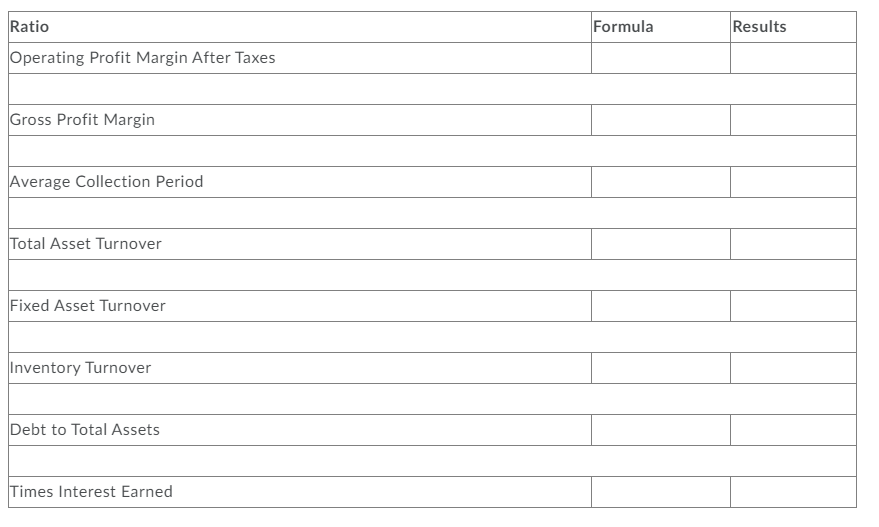Screen dimensions: 879x527
Task: Select the Results cell for Inventory Turnover
Action: (793, 368)
